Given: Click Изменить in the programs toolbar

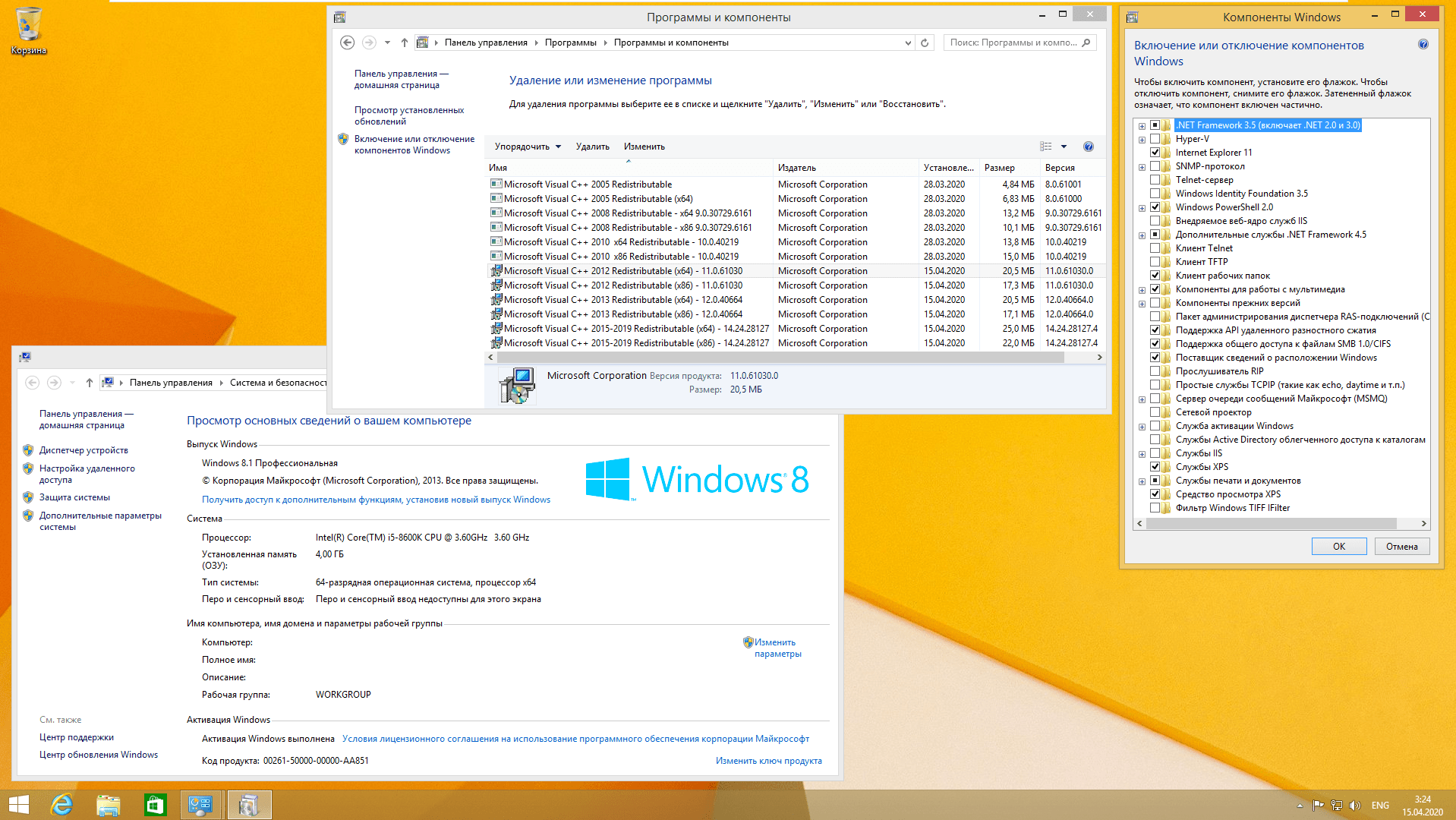Looking at the screenshot, I should click(644, 147).
